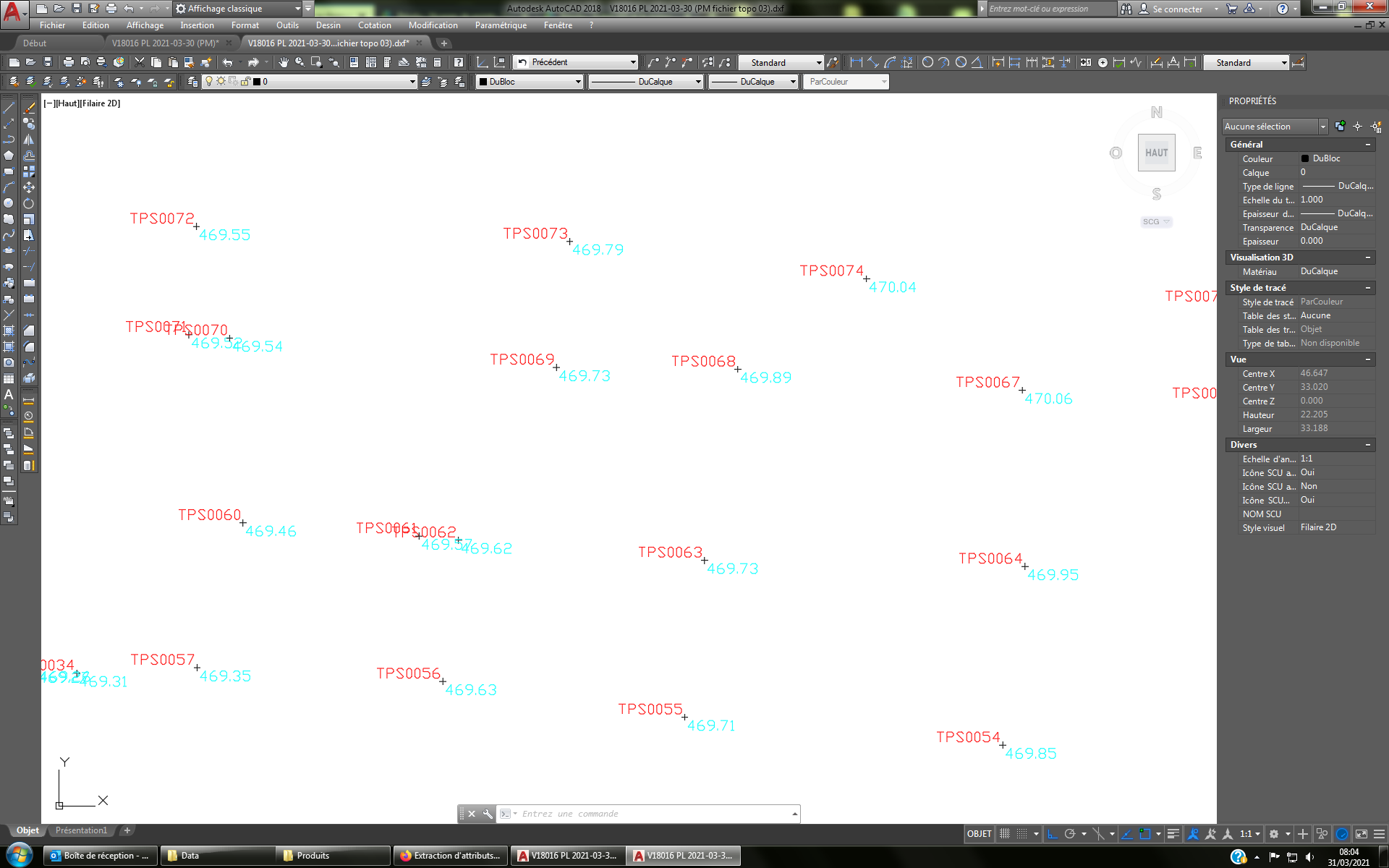Activate the Pan realtime tool

coord(284,63)
